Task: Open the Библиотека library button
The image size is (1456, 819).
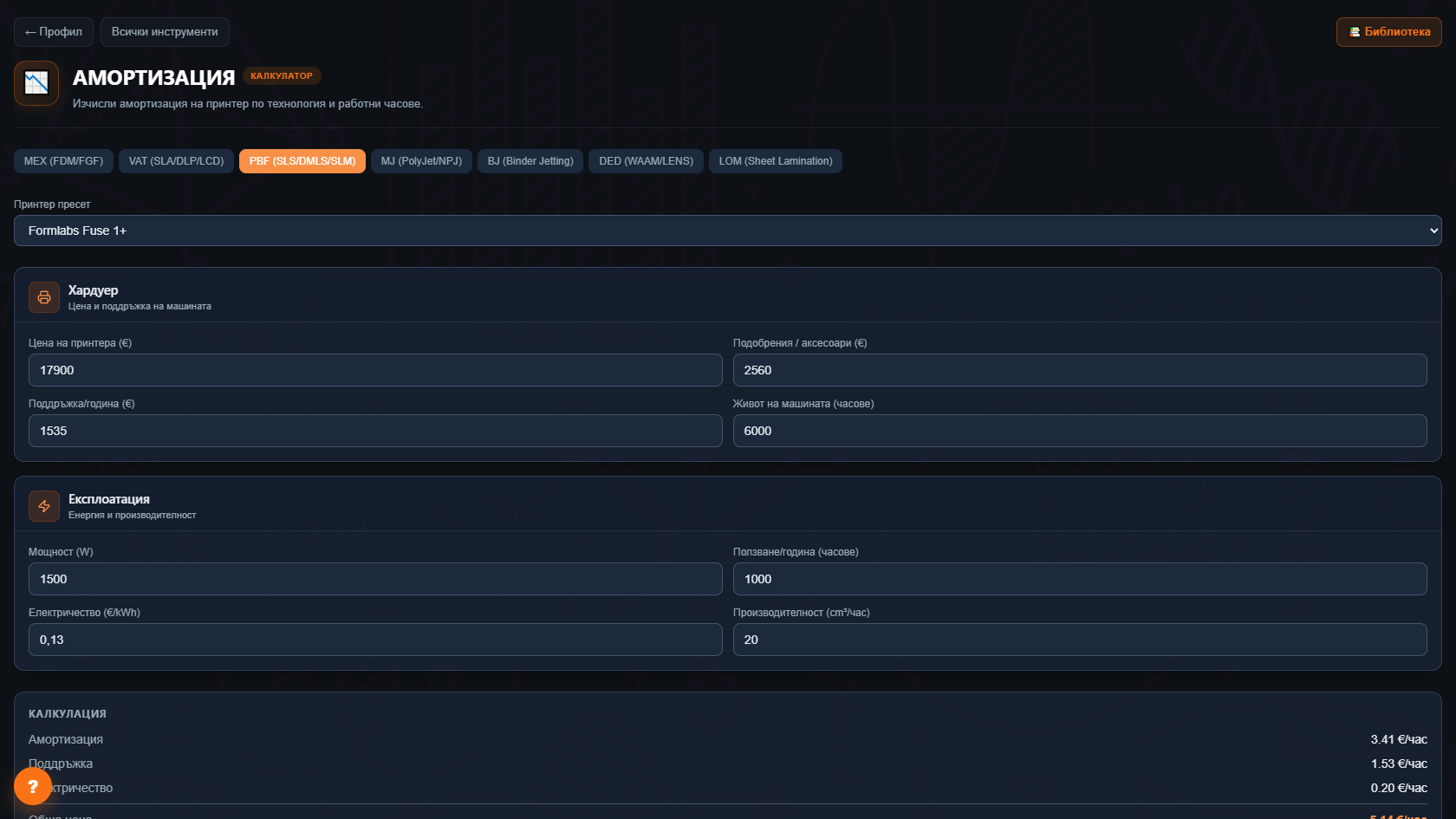Action: [x=1389, y=32]
